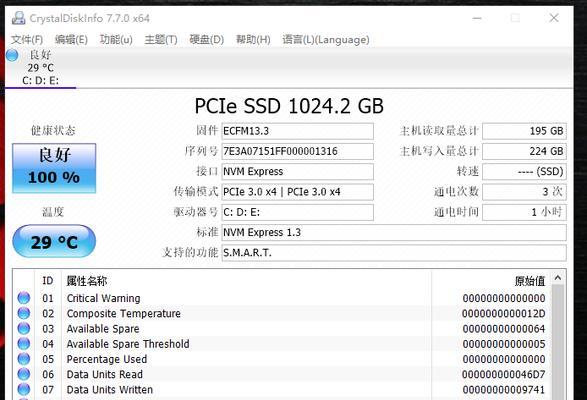This screenshot has height=400, width=587.
Task: Click the Data Units Read status orb
Action: click(x=24, y=374)
